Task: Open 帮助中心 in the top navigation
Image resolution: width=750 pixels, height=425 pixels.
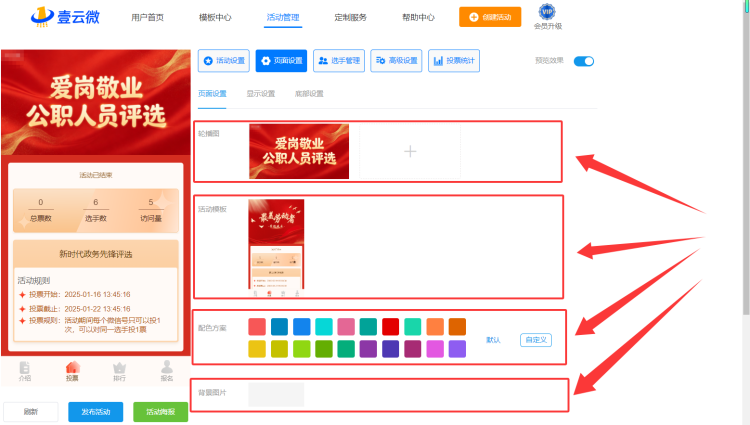Action: (x=419, y=18)
